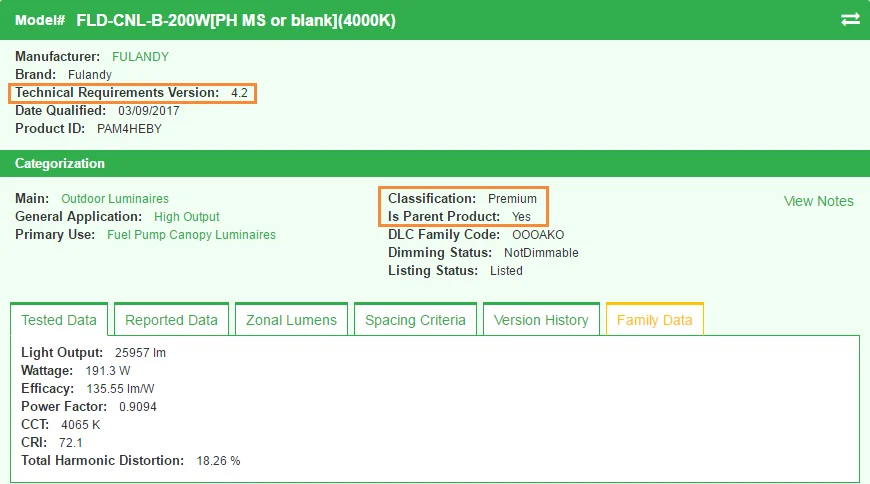Open the Version History tab

click(541, 320)
